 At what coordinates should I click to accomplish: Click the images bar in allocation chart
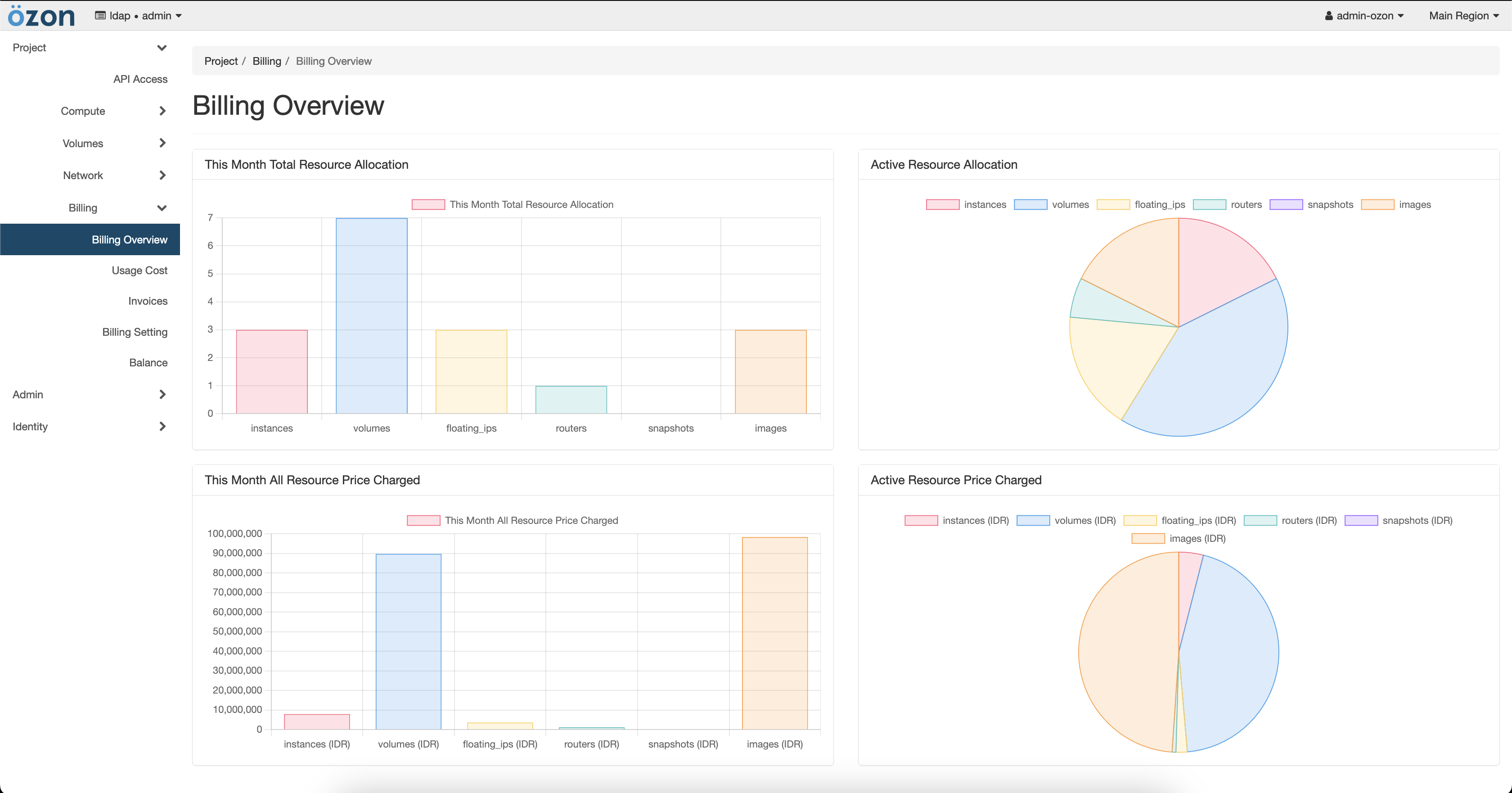pyautogui.click(x=771, y=372)
